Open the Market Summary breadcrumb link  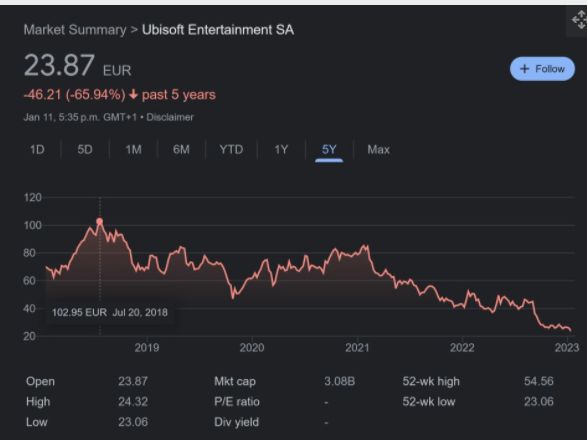(75, 30)
